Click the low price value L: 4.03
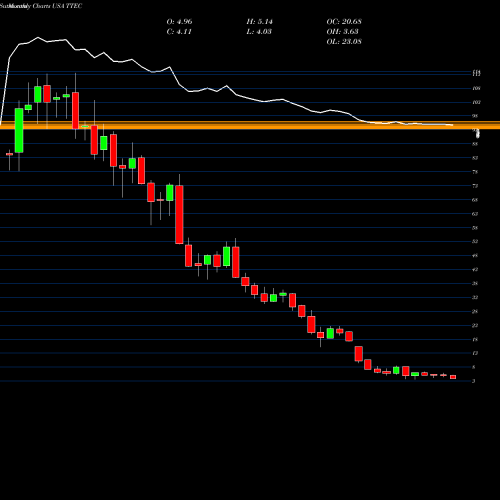The width and height of the screenshot is (500, 500). 259,32
